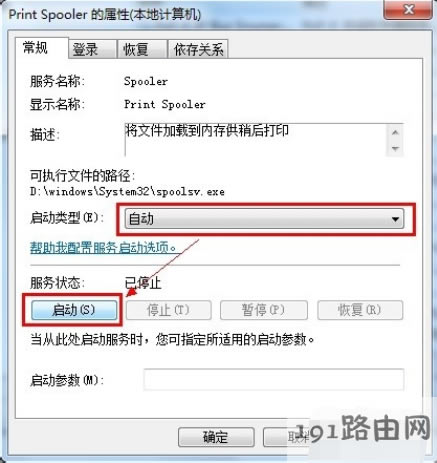Click the description box scroll up arrow
437x463 pixels.
click(x=395, y=133)
